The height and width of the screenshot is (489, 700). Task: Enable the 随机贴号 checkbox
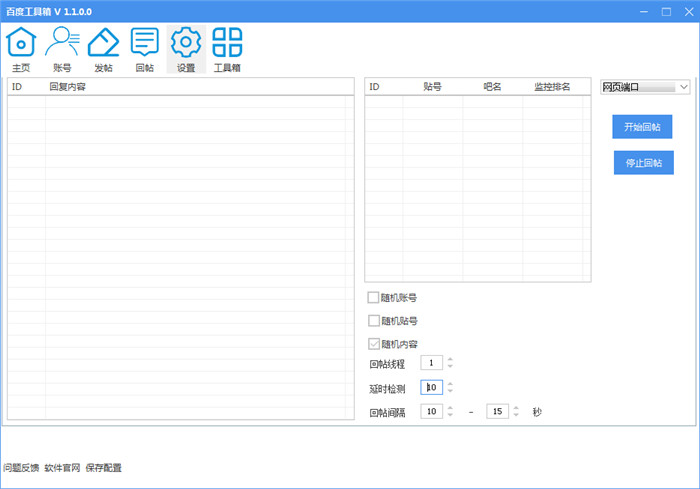coord(374,321)
